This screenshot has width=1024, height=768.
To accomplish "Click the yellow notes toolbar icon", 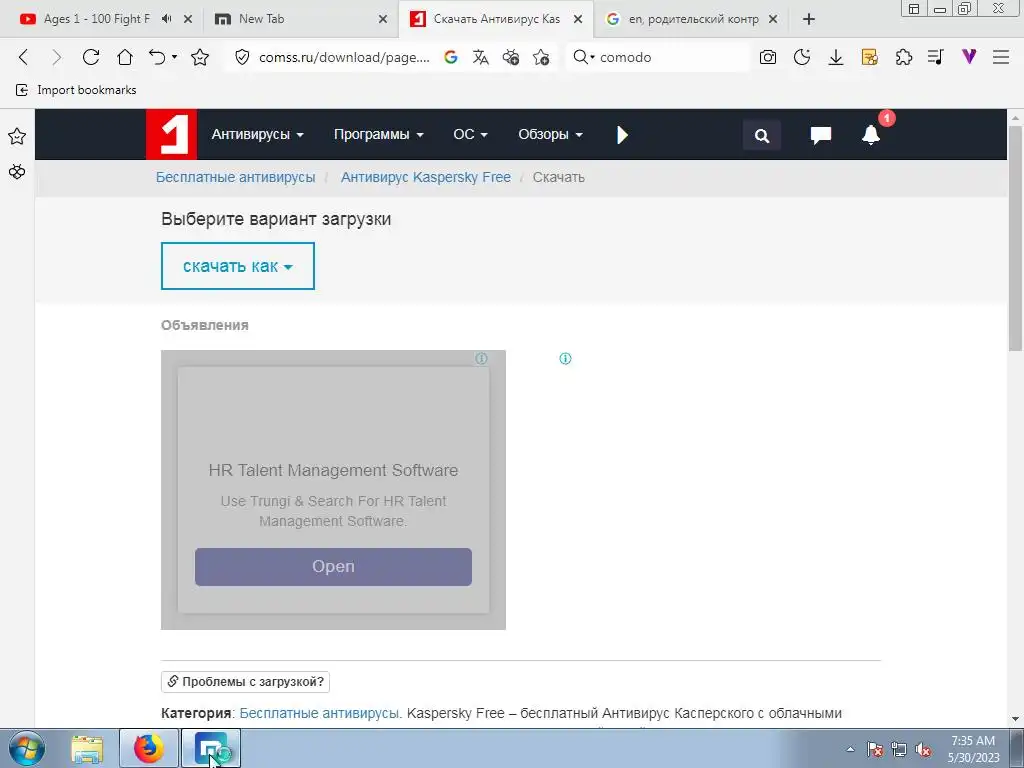I will point(870,57).
